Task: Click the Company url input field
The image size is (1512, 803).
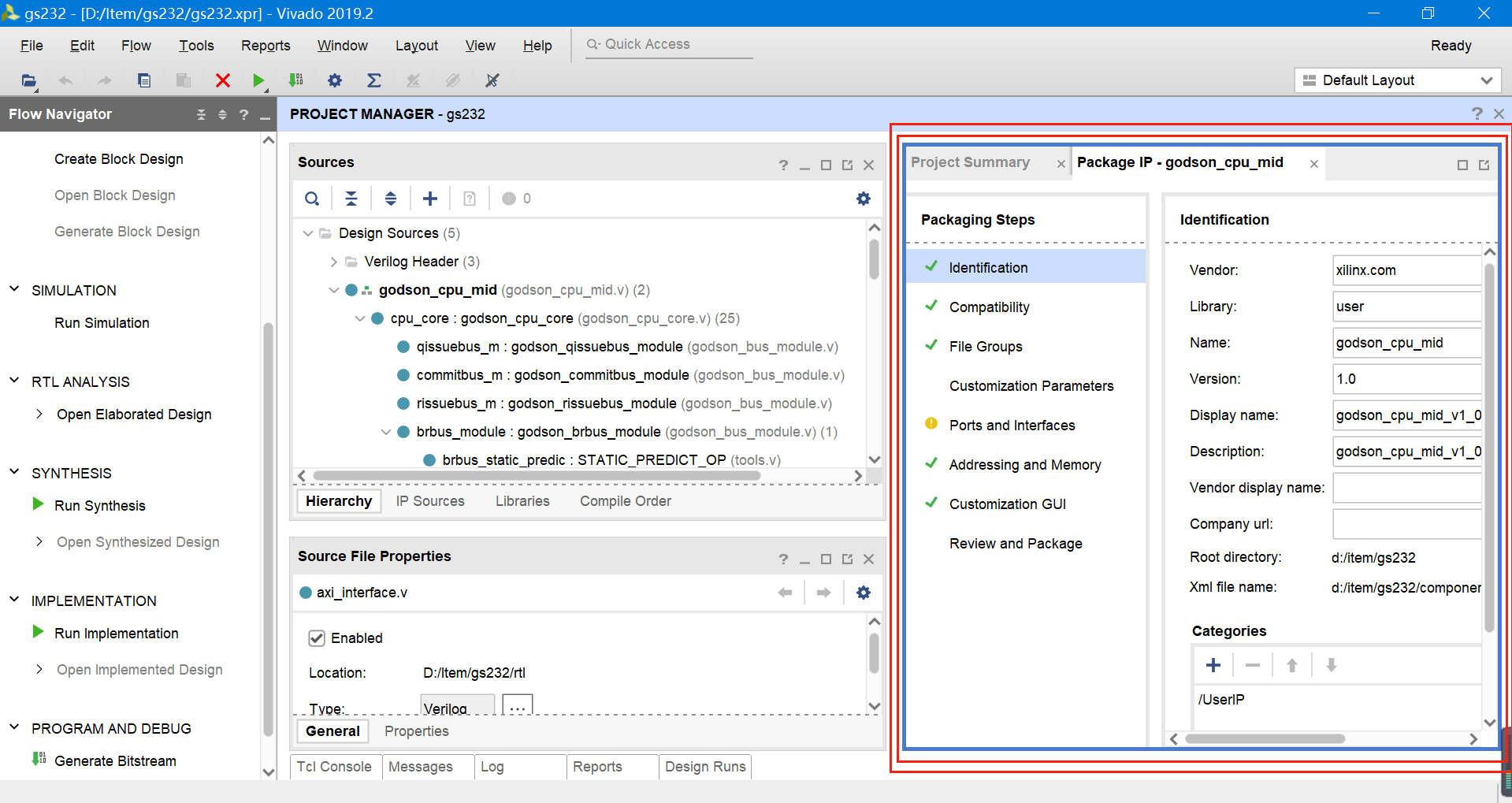Action: 1406,524
